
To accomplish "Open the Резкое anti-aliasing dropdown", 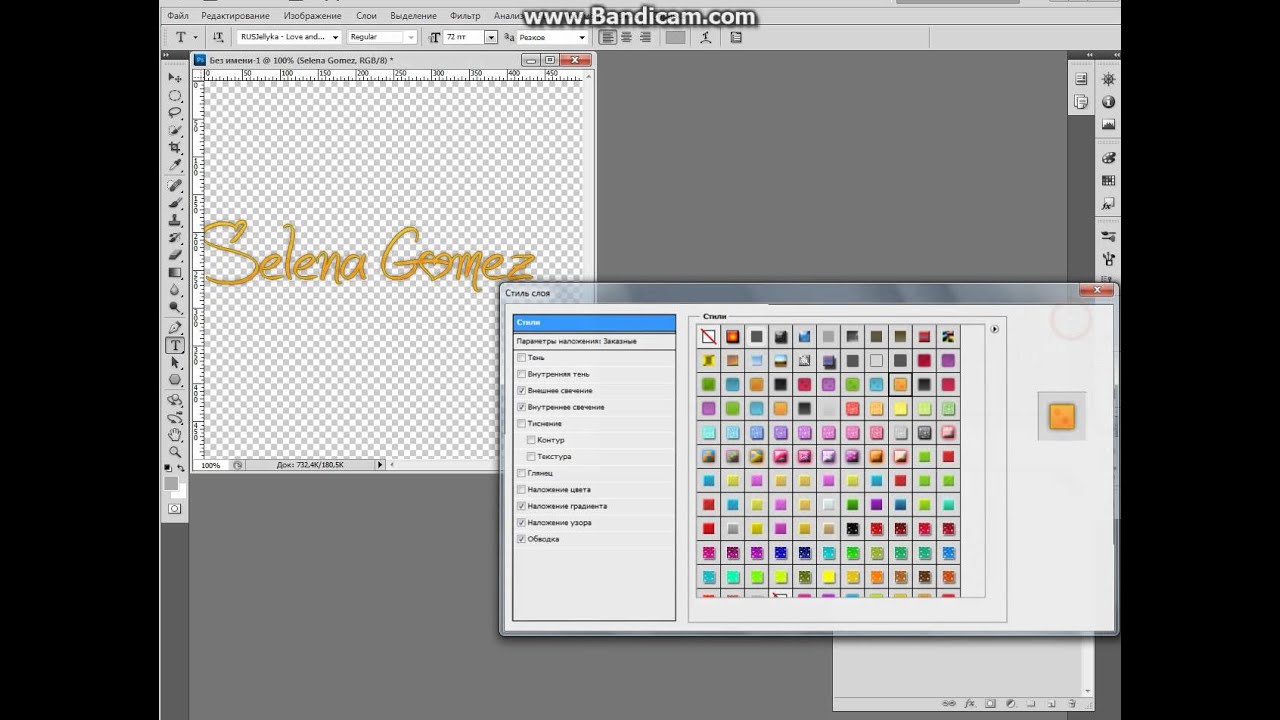I will (582, 37).
